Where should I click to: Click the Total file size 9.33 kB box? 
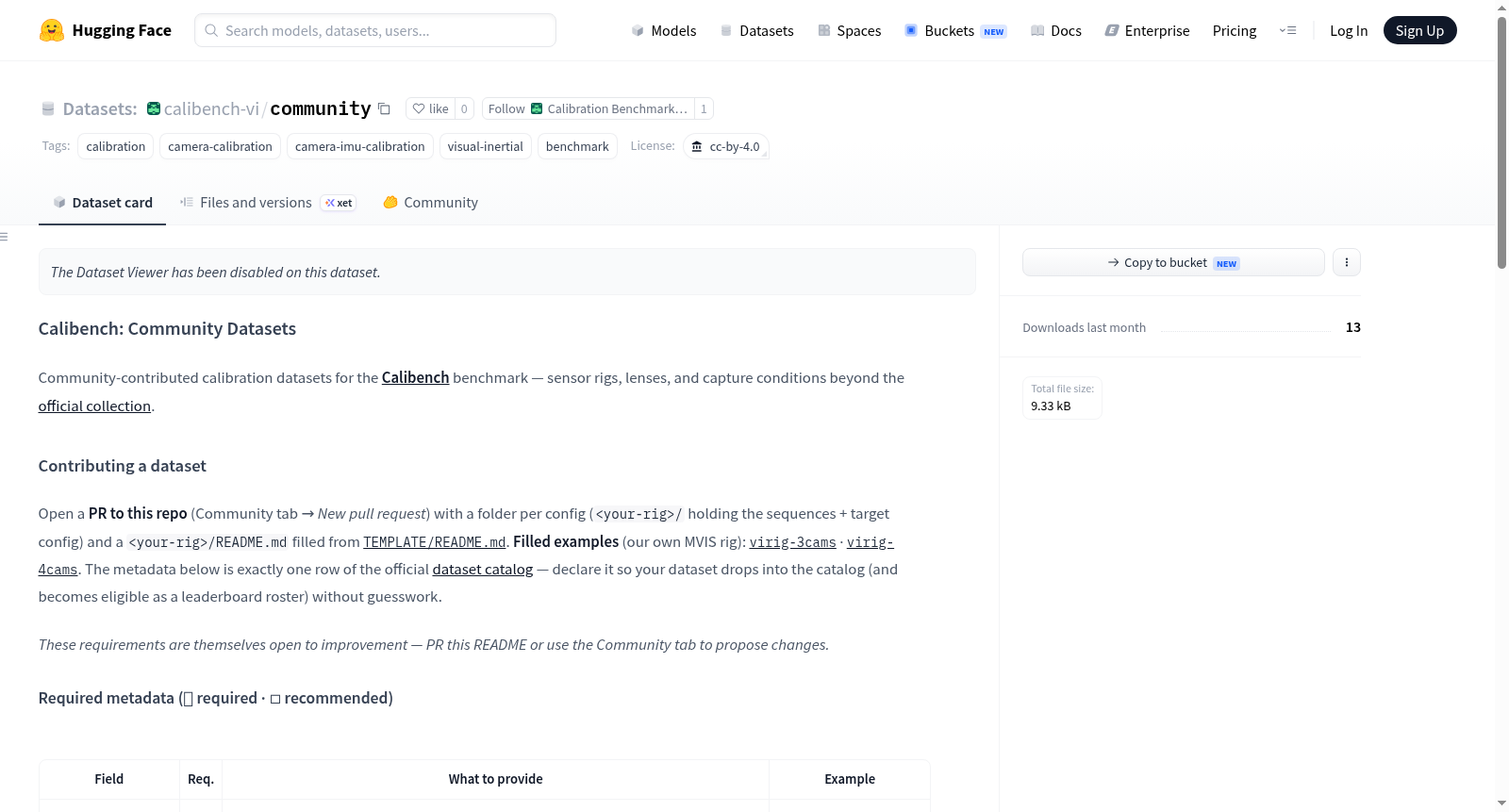[1063, 397]
